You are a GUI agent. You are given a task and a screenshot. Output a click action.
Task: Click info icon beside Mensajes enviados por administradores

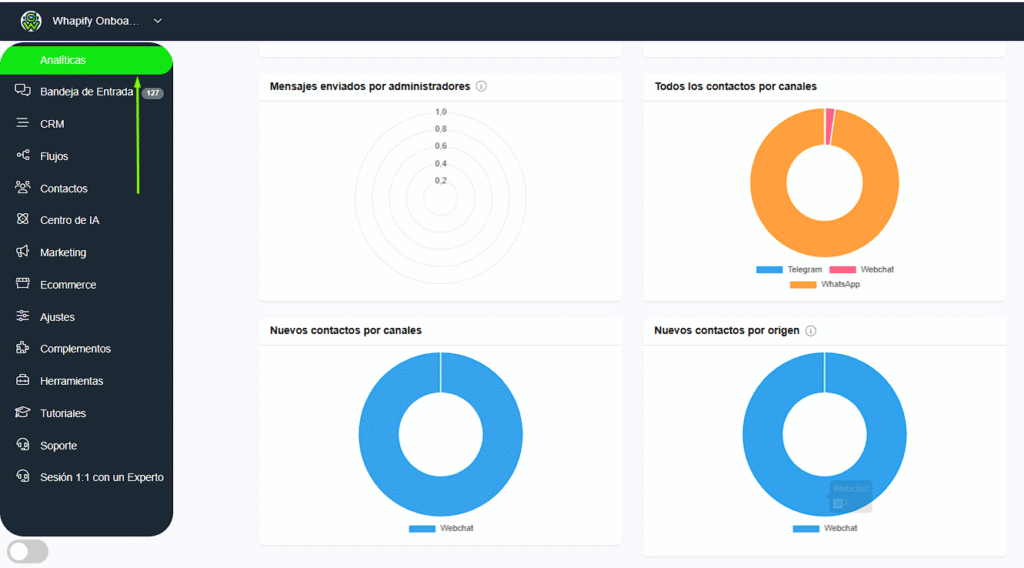tap(481, 87)
